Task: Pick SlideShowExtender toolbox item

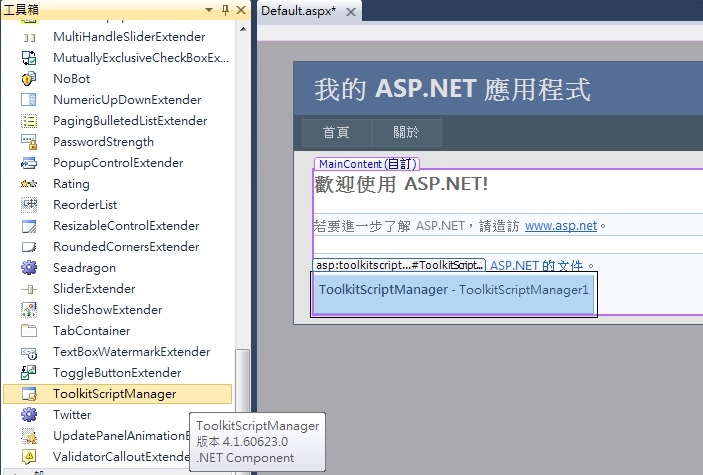Action: 108,310
